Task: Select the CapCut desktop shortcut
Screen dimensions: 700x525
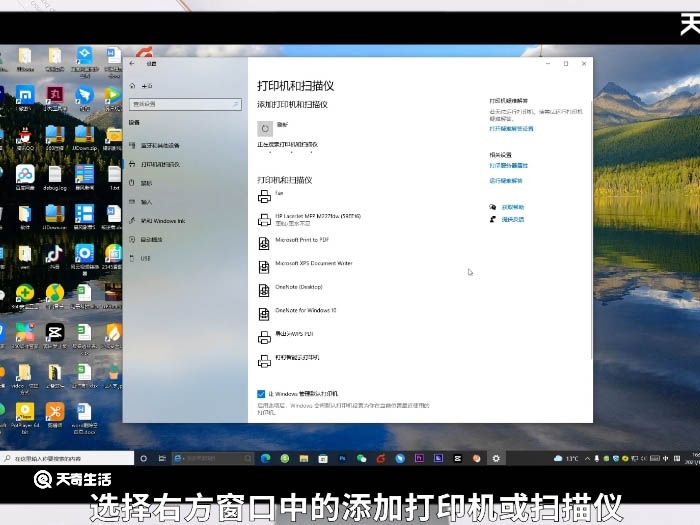Action: pyautogui.click(x=54, y=336)
